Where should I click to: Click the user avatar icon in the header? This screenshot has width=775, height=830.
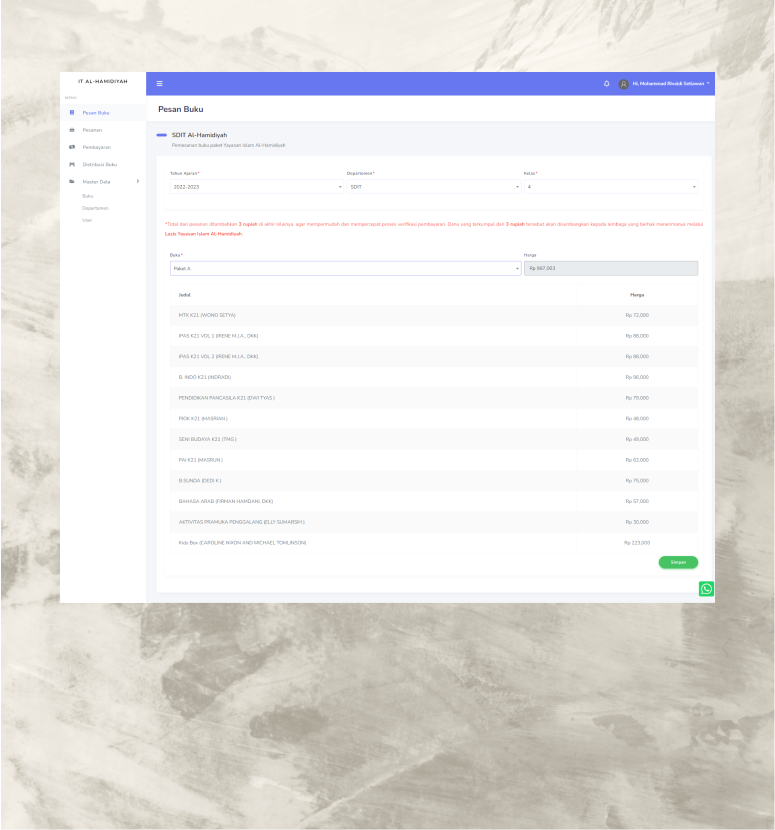coord(624,83)
